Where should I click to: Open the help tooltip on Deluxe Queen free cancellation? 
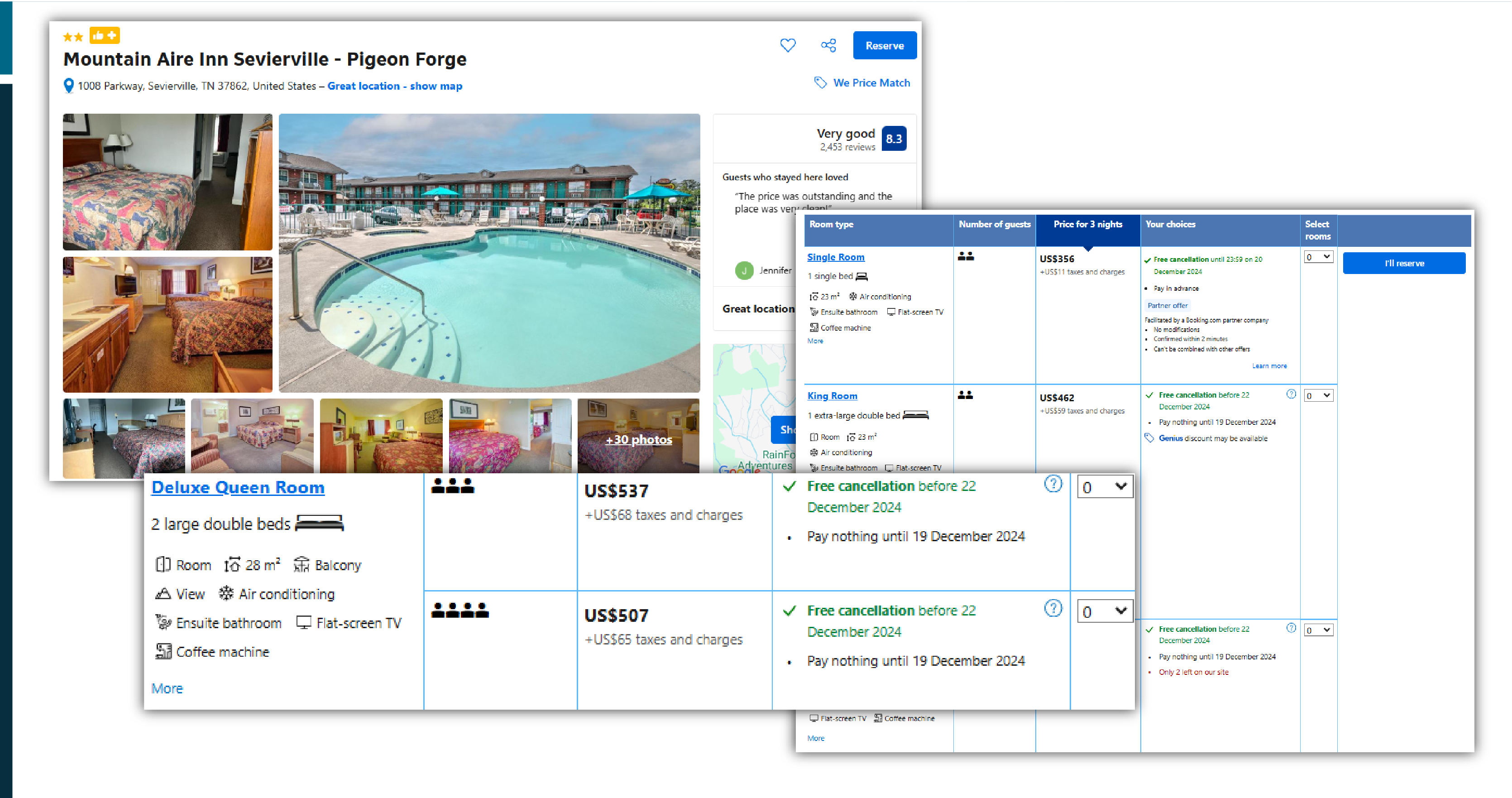pyautogui.click(x=1053, y=485)
